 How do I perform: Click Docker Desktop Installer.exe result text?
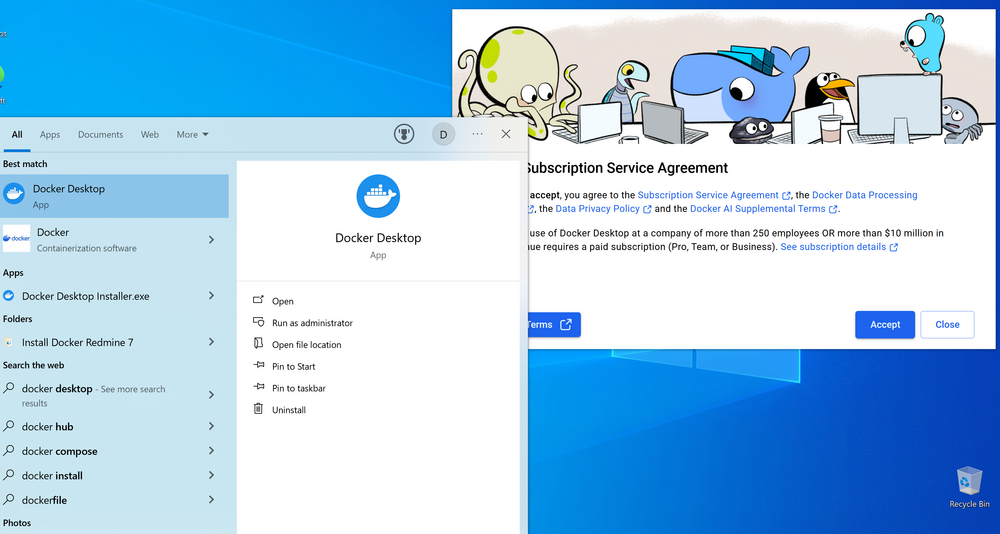[85, 296]
